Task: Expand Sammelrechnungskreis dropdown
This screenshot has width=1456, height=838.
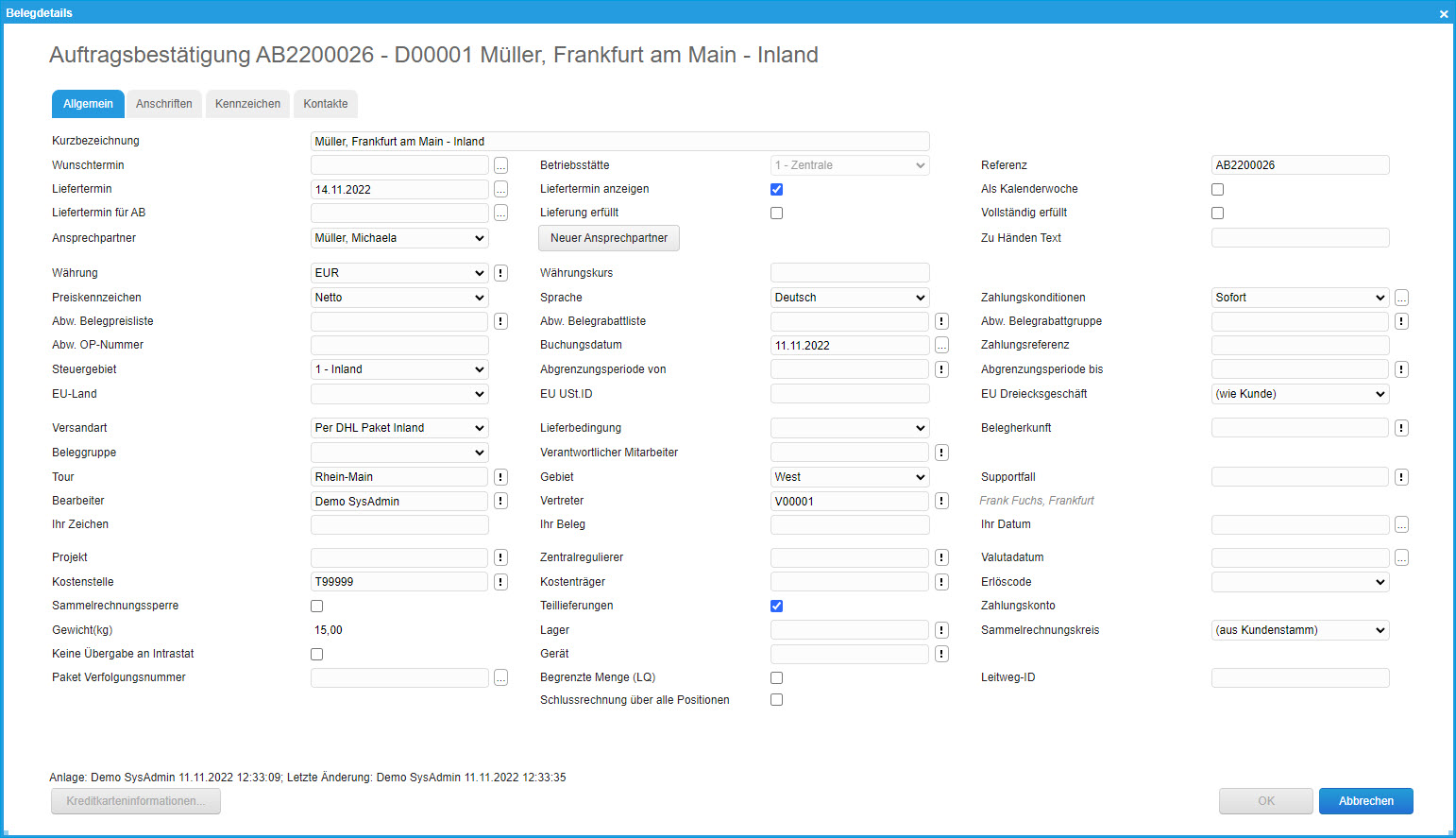Action: pyautogui.click(x=1299, y=630)
